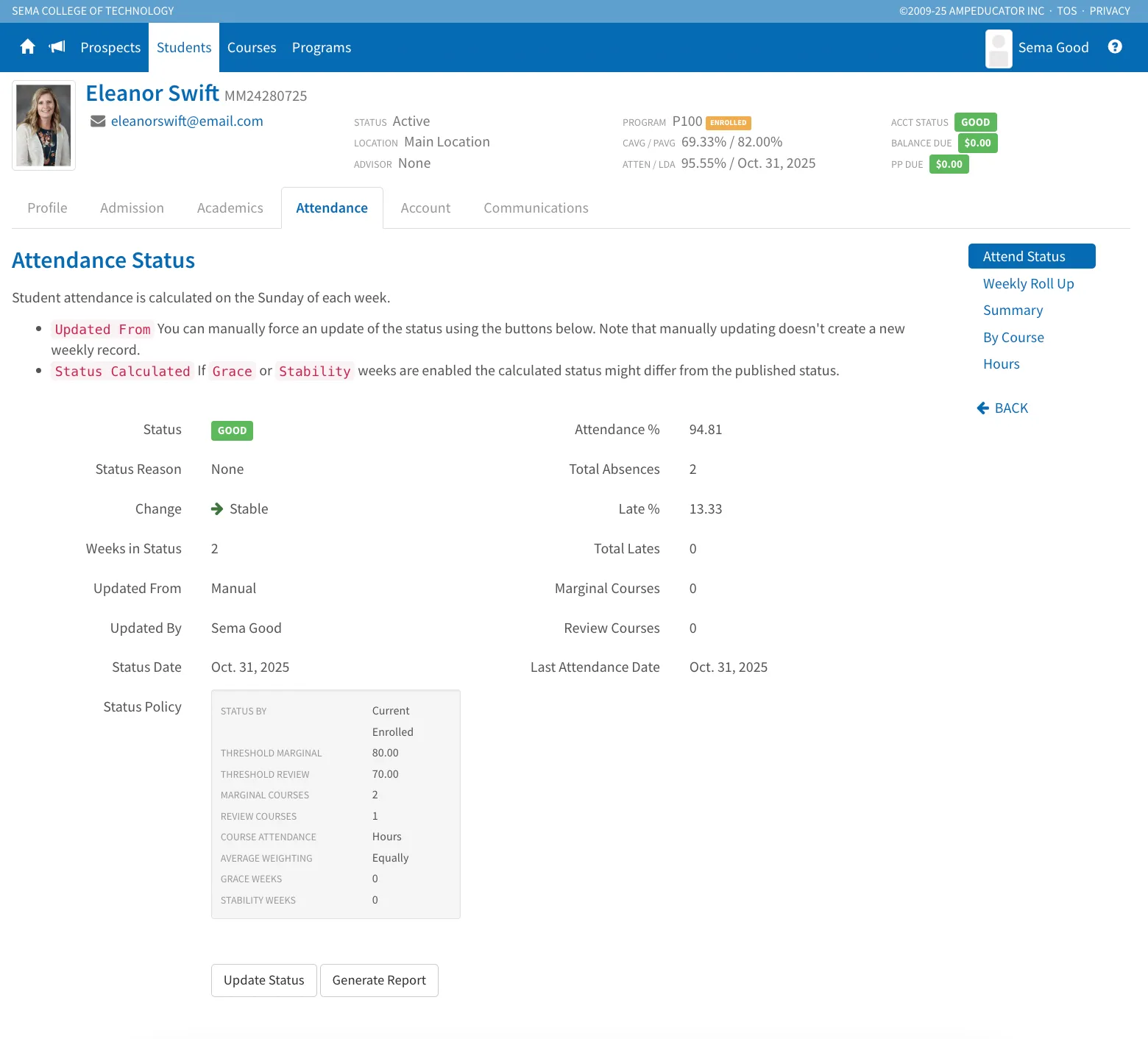The image size is (1148, 1039).
Task: Click the eleanorswift@email.com email link
Action: (187, 121)
